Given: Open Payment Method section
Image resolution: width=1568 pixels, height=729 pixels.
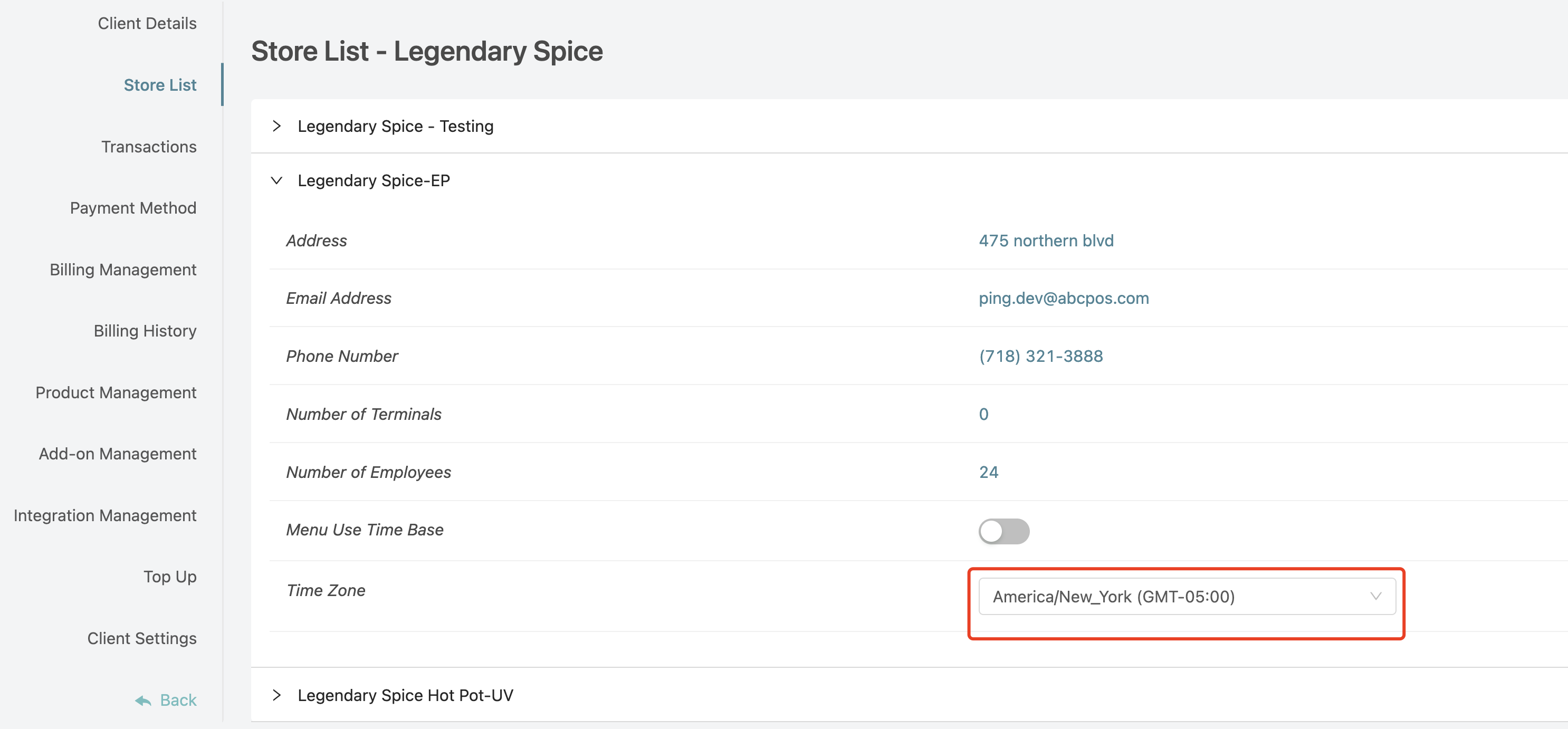Looking at the screenshot, I should [x=133, y=208].
